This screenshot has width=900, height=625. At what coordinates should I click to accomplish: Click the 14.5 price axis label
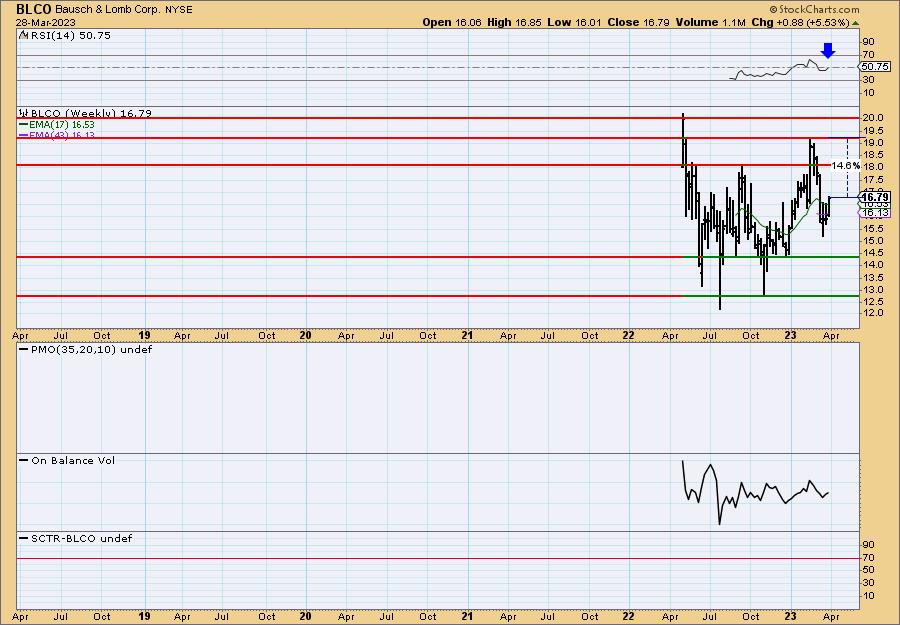coord(872,253)
